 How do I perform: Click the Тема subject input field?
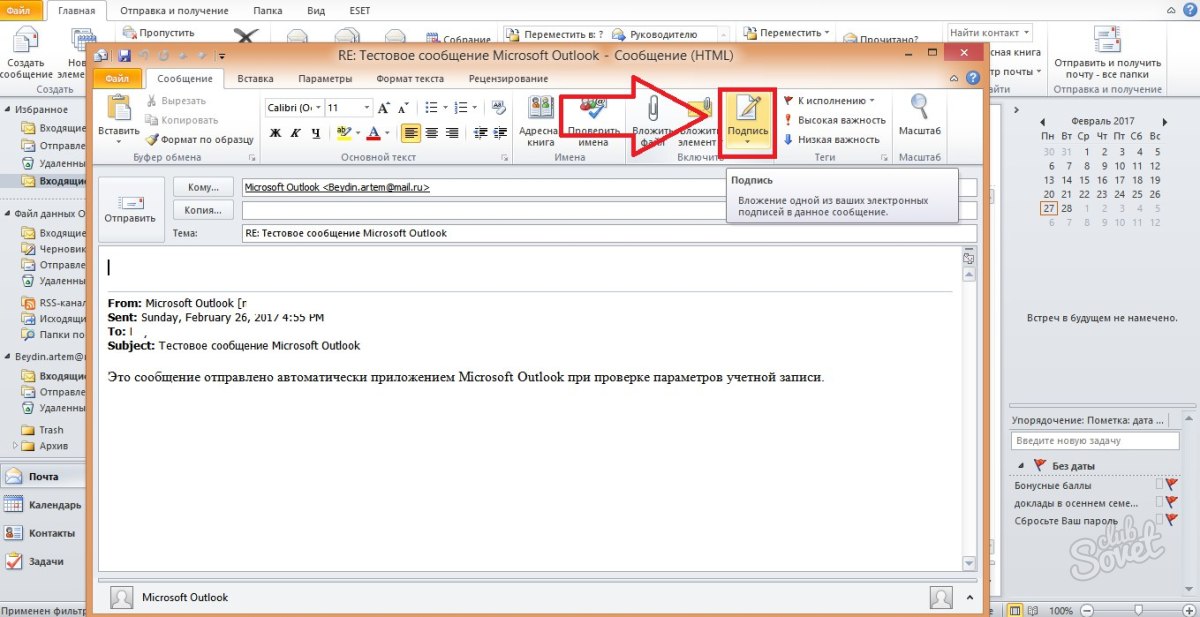point(609,233)
